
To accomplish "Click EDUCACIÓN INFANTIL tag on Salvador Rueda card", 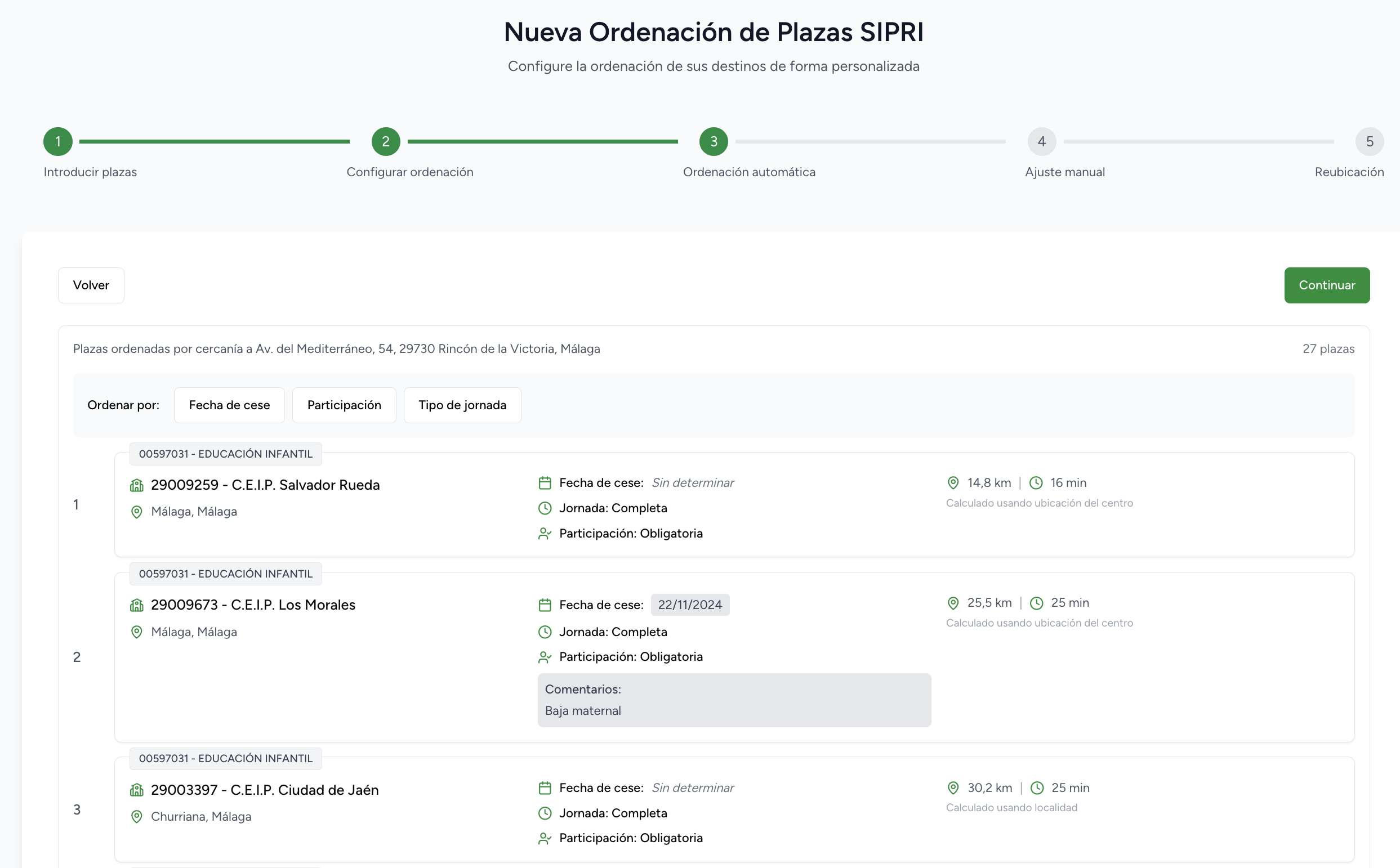I will 226,454.
